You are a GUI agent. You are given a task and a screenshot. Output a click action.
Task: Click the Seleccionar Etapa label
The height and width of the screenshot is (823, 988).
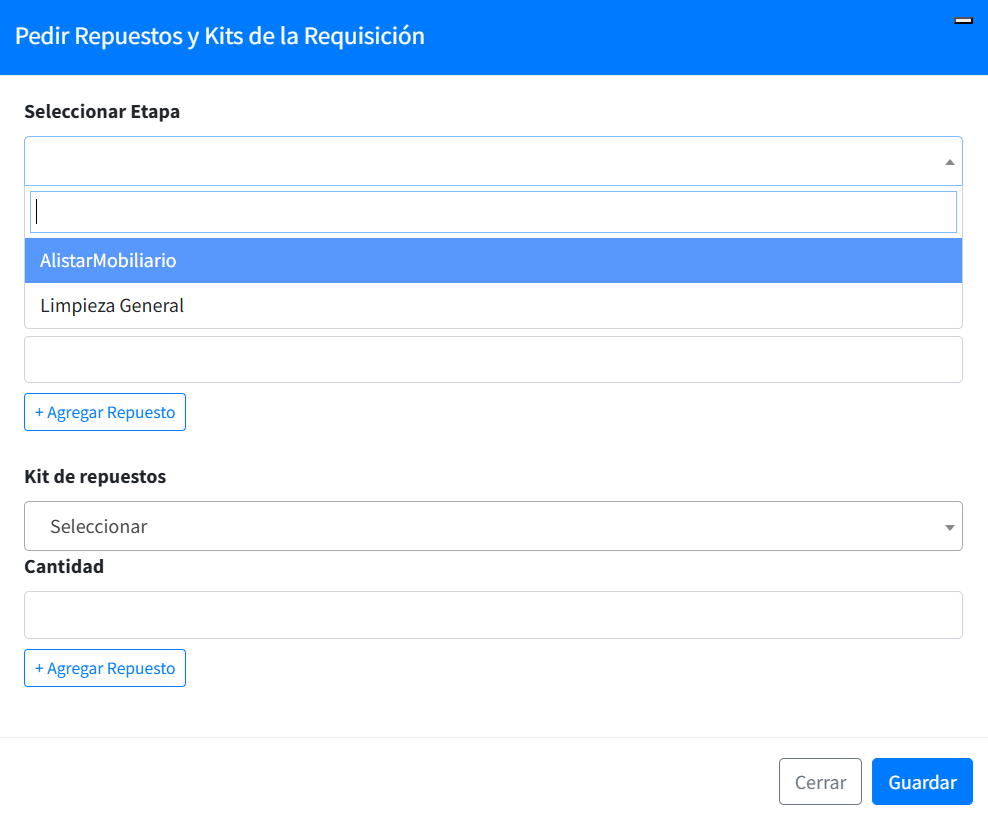point(102,112)
